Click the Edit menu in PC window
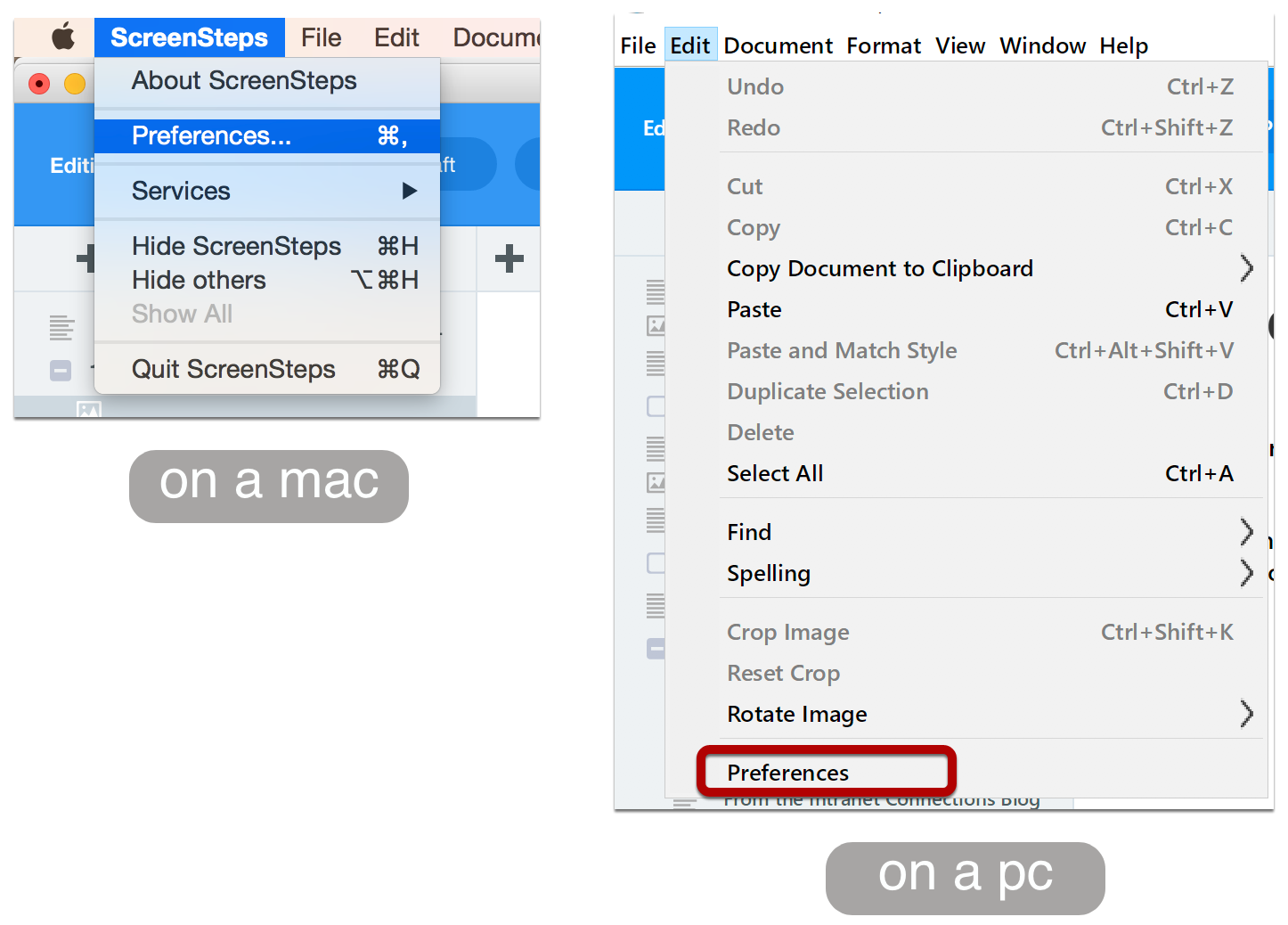The width and height of the screenshot is (1288, 925). tap(690, 45)
